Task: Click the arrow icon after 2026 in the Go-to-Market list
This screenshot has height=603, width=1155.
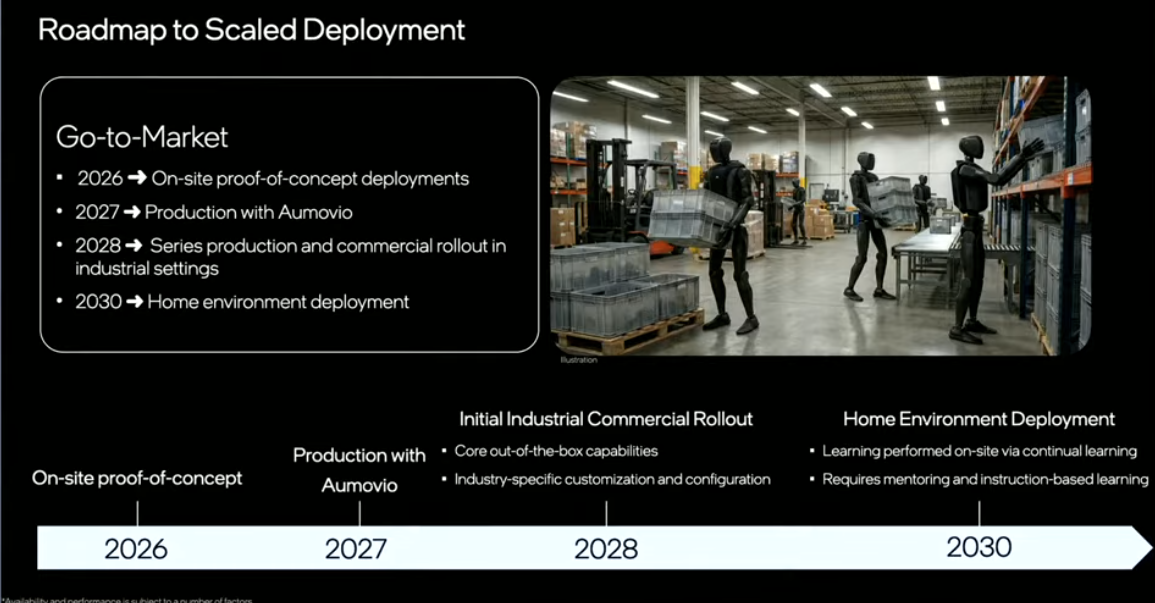Action: click(x=137, y=179)
